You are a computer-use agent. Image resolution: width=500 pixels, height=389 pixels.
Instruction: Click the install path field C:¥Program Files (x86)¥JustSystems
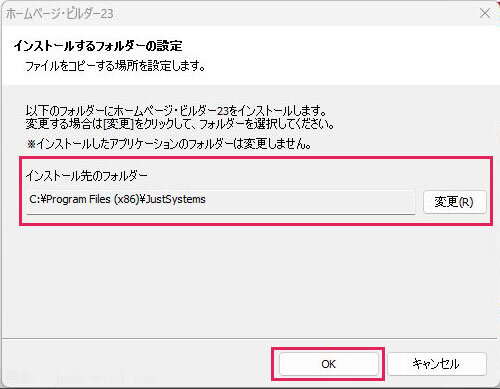tap(221, 202)
